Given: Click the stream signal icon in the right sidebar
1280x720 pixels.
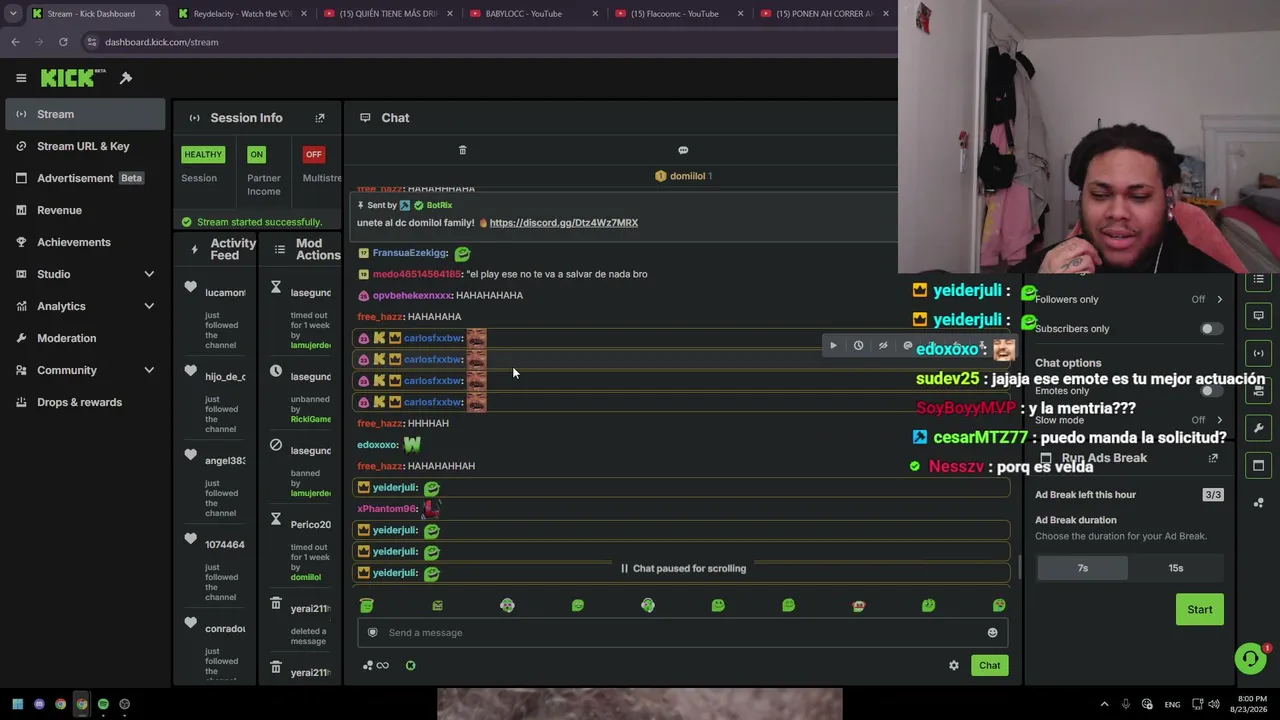Looking at the screenshot, I should click(x=1259, y=353).
